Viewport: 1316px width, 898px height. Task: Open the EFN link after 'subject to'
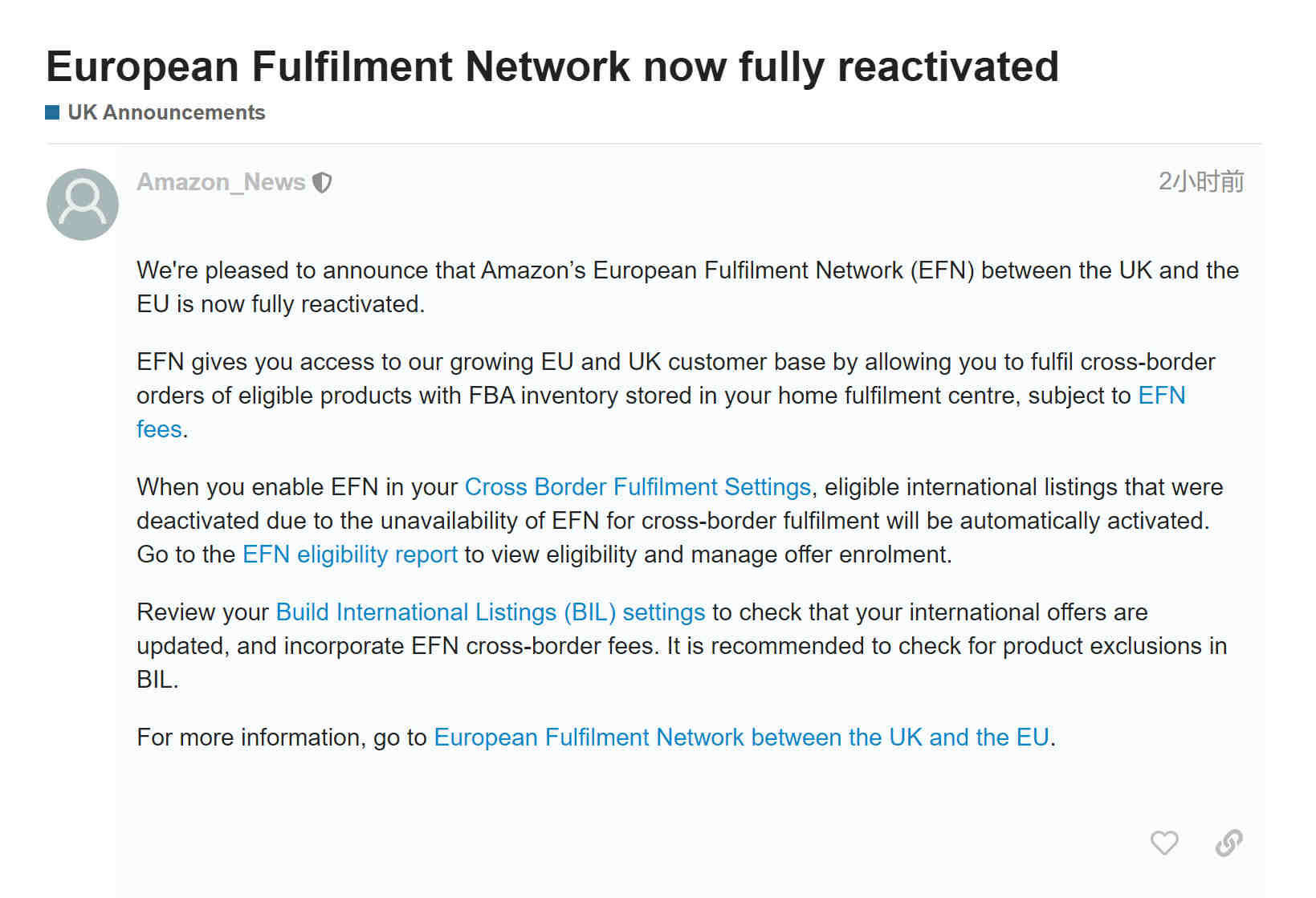pyautogui.click(x=1162, y=396)
